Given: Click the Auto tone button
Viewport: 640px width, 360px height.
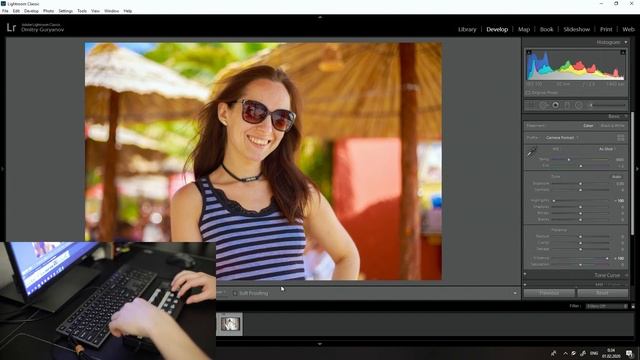Looking at the screenshot, I should click(616, 177).
